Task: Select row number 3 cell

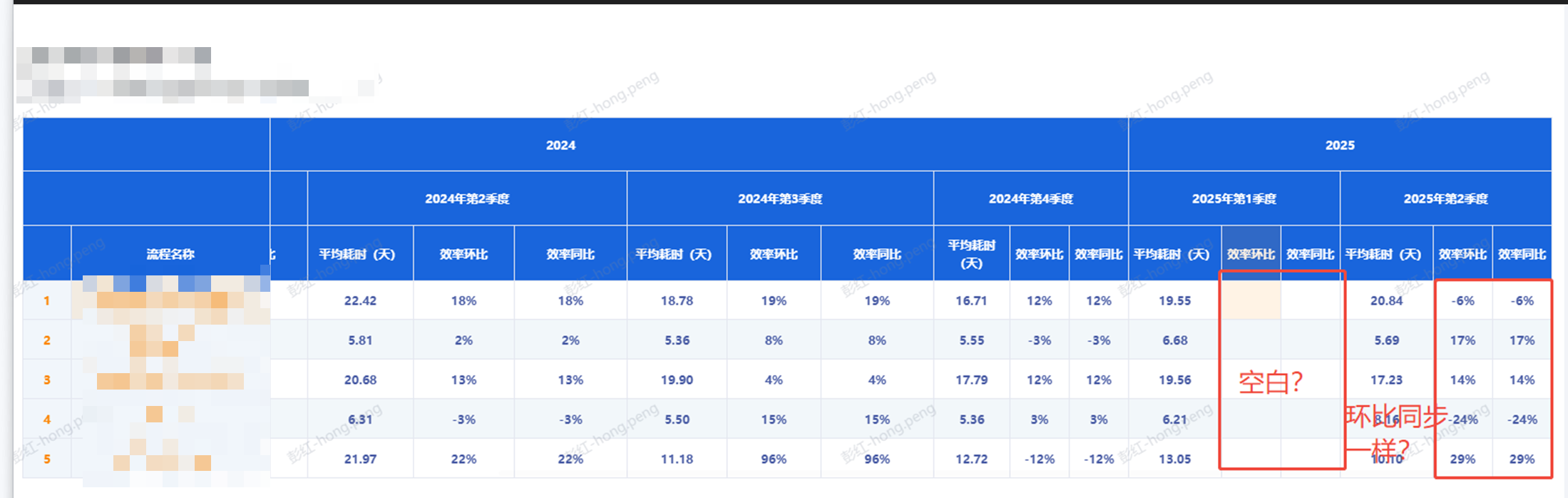Action: tap(47, 380)
